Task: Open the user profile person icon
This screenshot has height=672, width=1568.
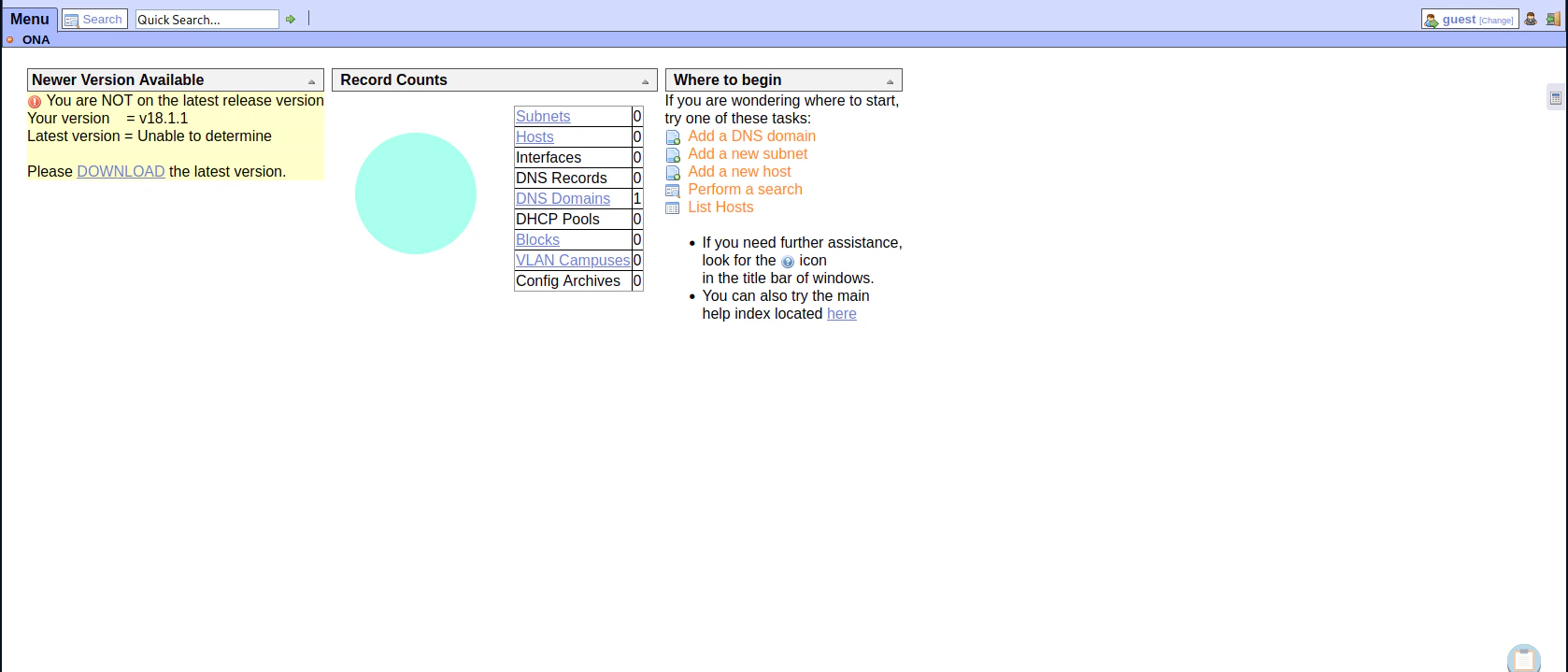Action: (1531, 19)
